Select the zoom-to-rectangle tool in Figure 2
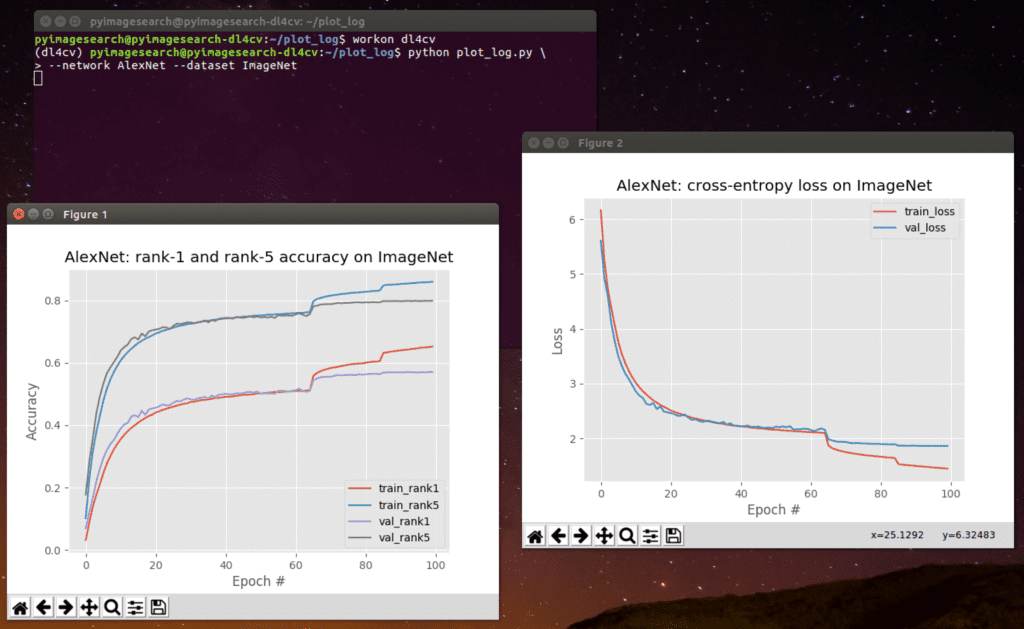Screen dimensions: 1024x629 (626, 535)
